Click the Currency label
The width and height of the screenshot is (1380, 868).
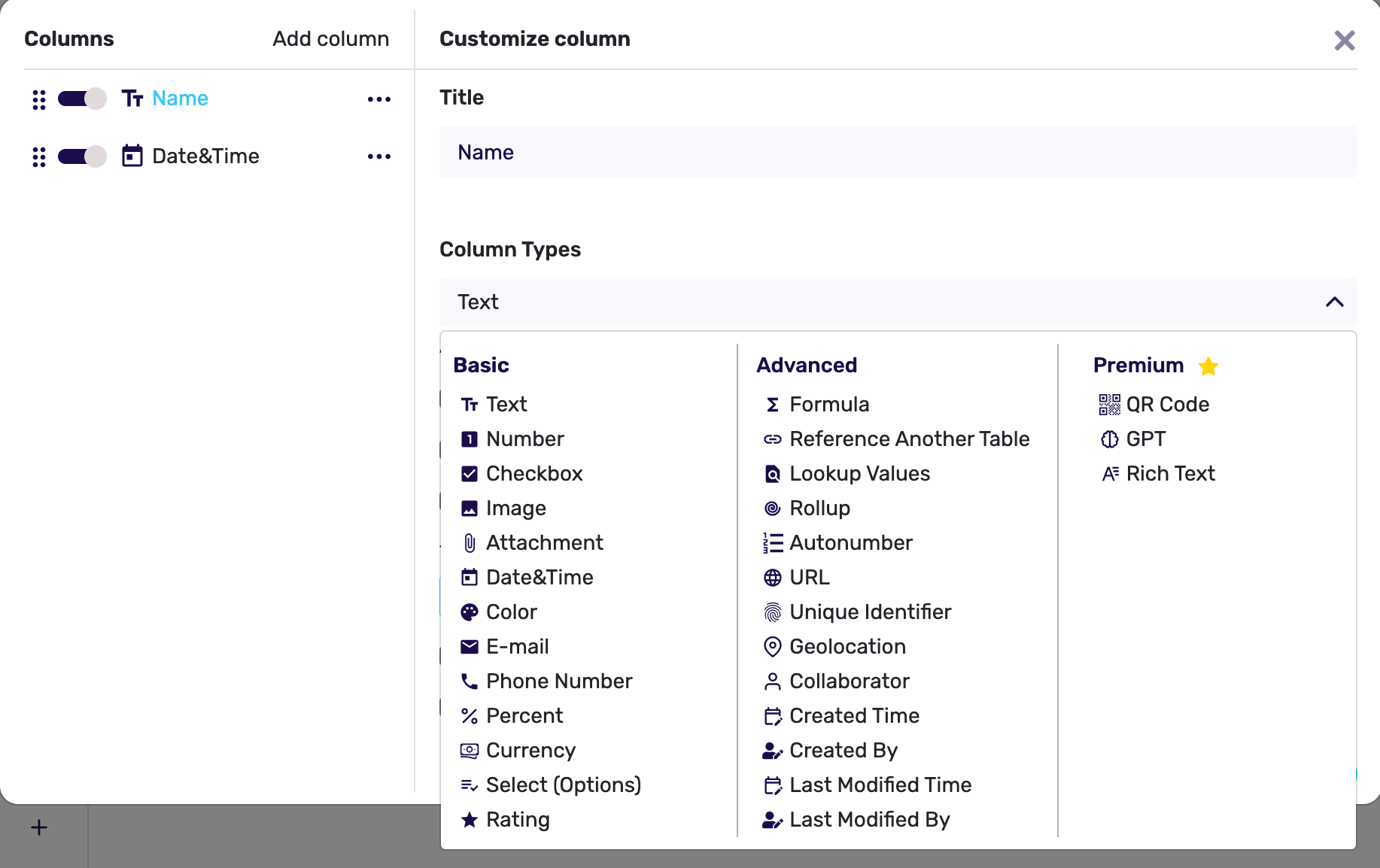tap(531, 751)
